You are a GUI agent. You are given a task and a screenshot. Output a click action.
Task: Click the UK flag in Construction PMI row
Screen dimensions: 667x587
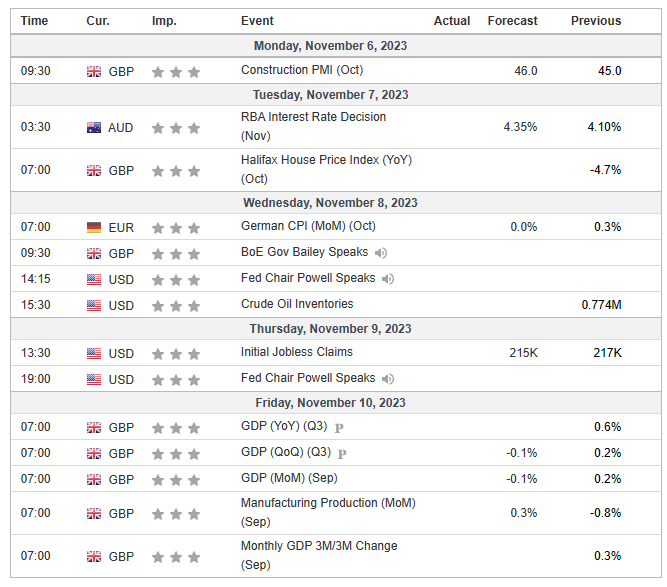[94, 72]
